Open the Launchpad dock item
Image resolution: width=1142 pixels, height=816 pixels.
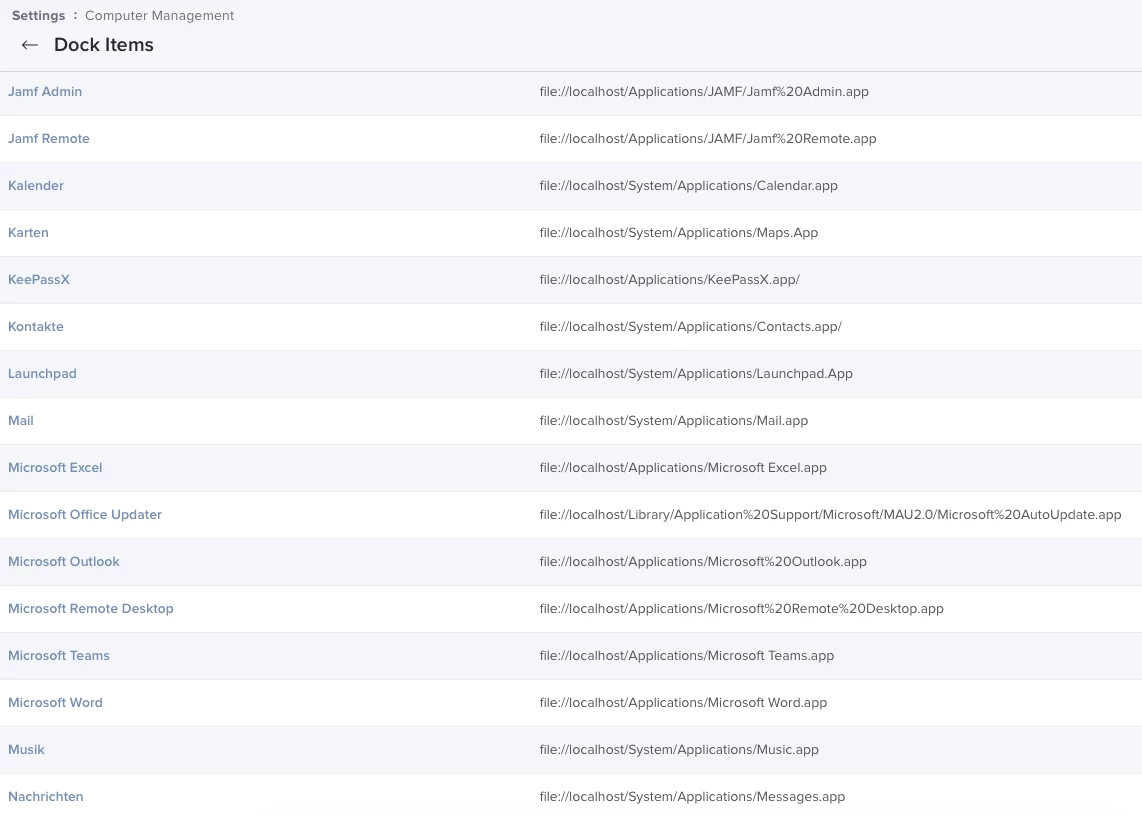42,374
